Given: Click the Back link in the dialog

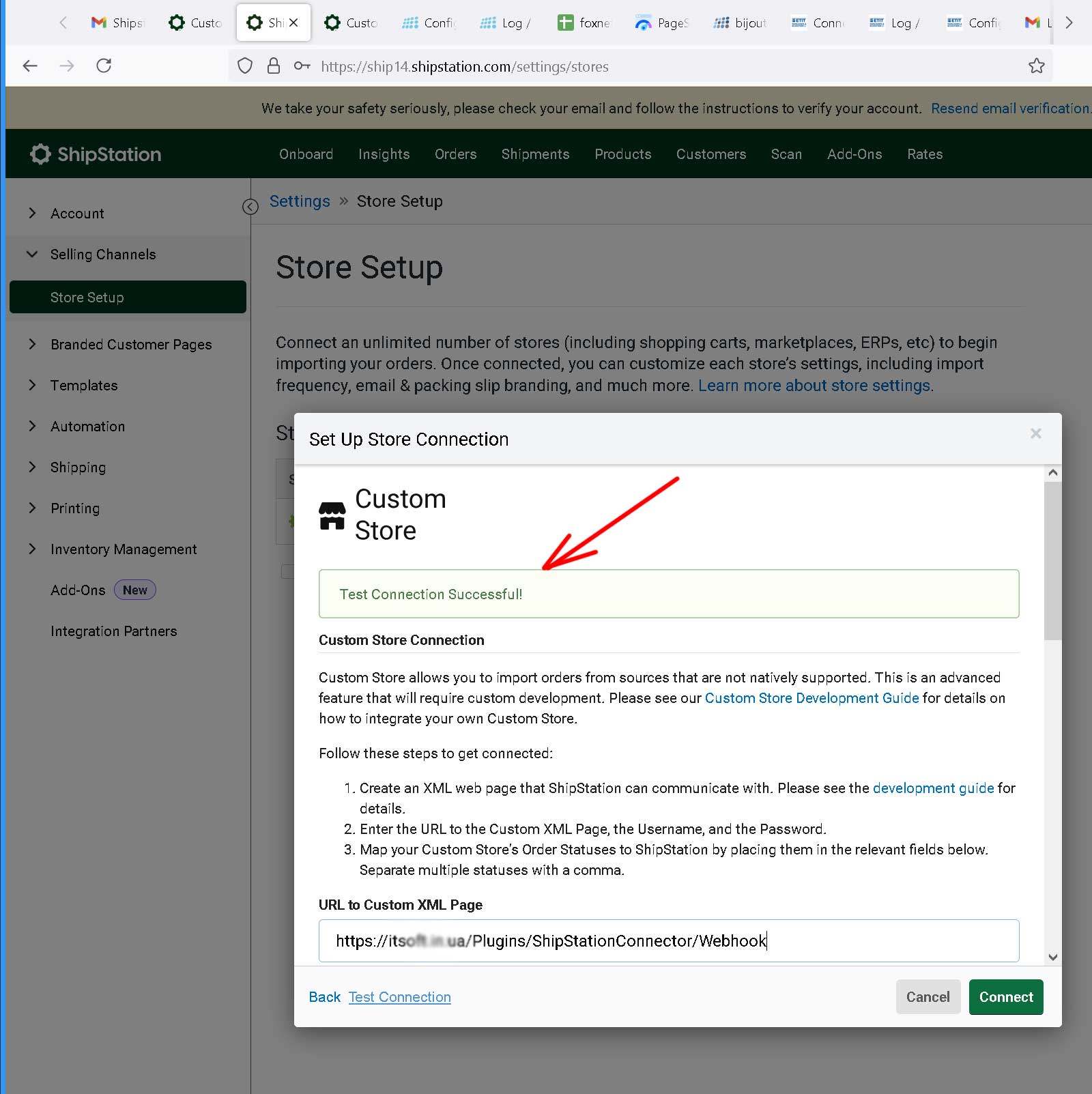Looking at the screenshot, I should coord(324,997).
